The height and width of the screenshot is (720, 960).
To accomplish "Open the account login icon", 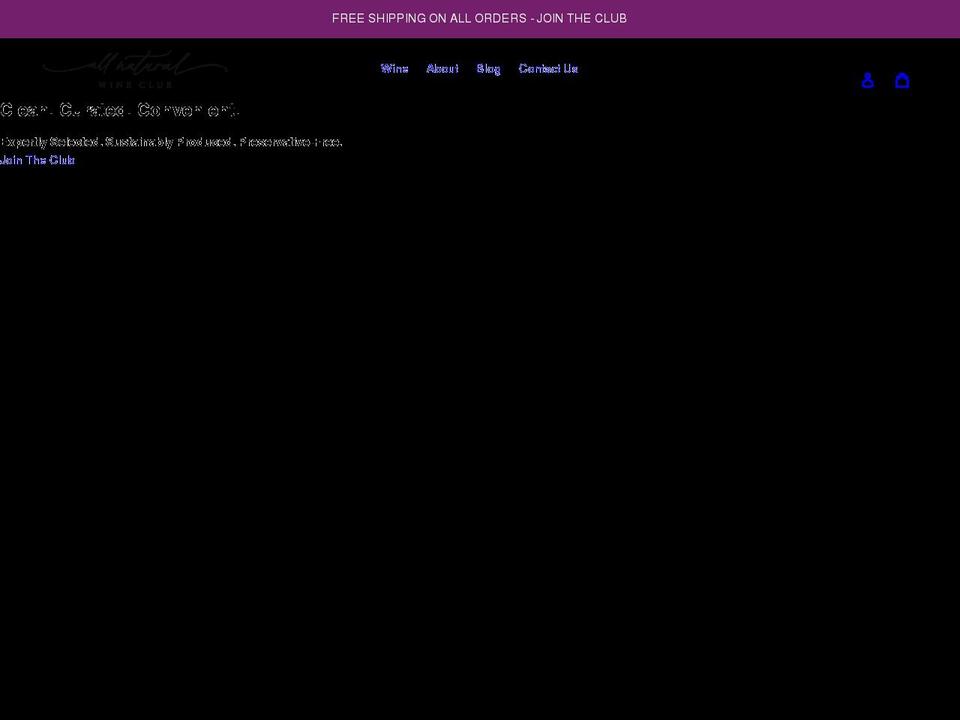I will point(868,80).
